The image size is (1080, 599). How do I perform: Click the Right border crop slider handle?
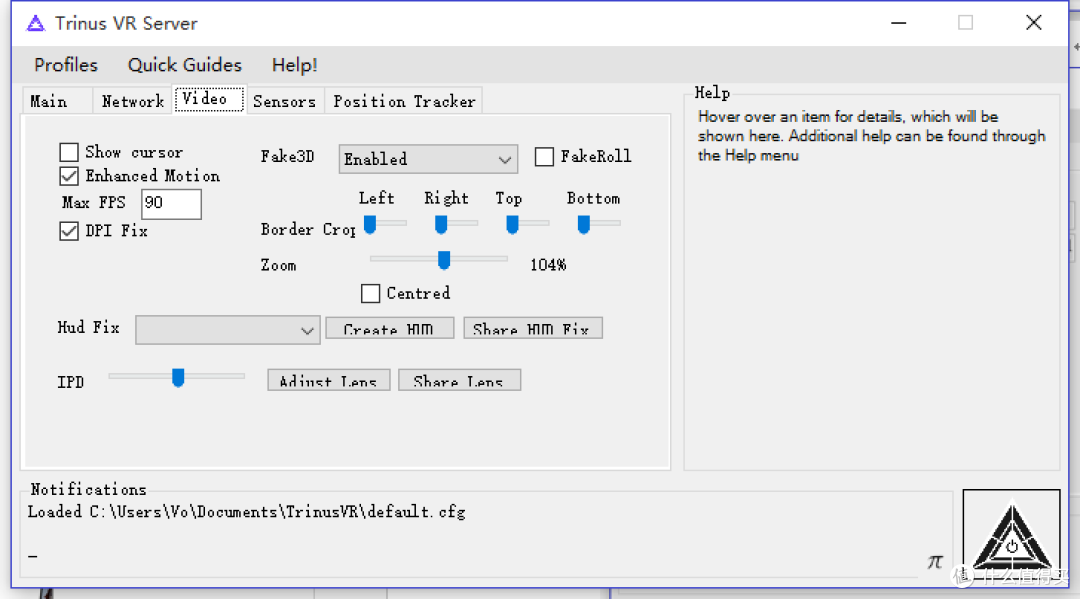[x=441, y=224]
